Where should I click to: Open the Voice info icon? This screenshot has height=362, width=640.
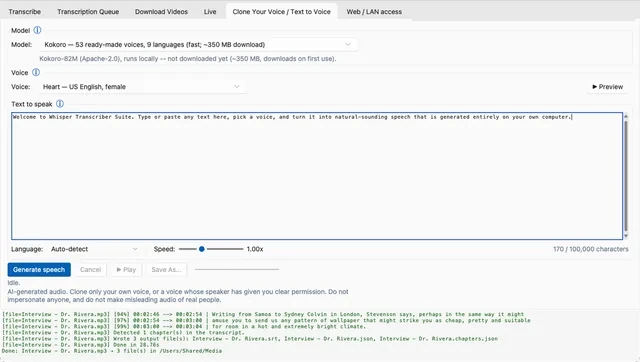[36, 73]
